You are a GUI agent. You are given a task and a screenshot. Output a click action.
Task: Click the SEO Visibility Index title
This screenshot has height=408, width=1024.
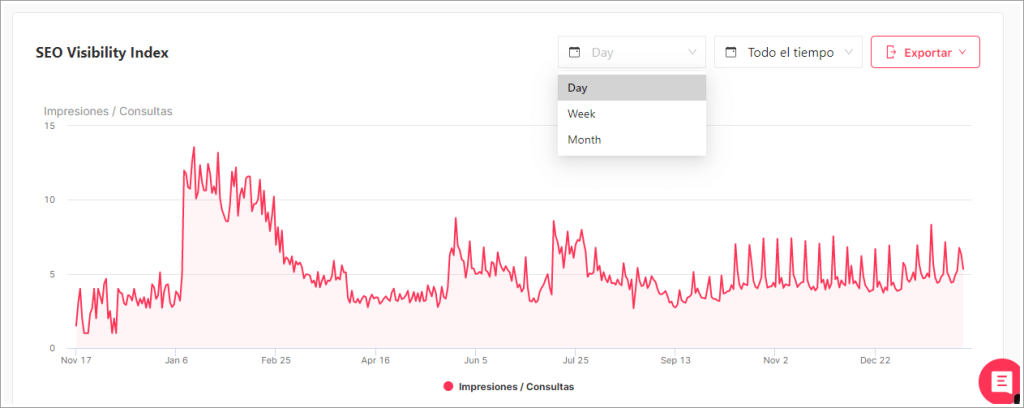102,53
